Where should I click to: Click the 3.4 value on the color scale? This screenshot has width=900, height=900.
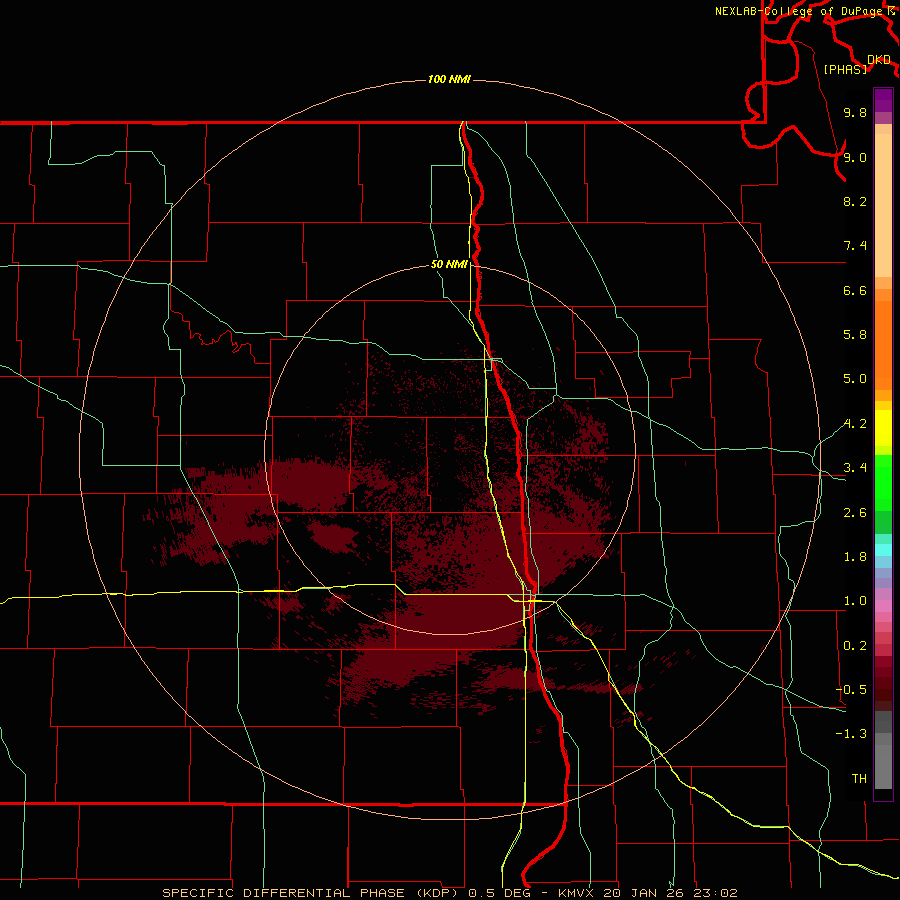[x=855, y=468]
